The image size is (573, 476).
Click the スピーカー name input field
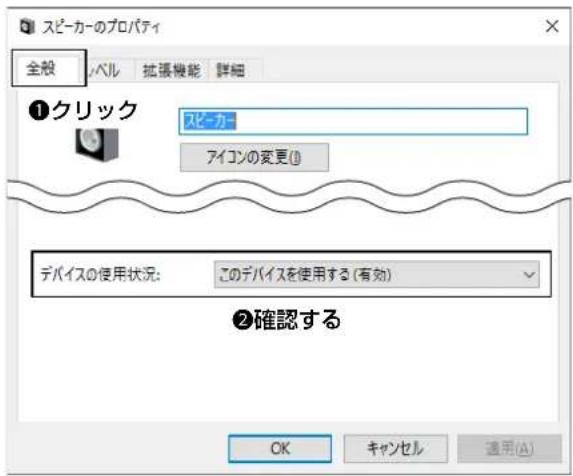pyautogui.click(x=353, y=121)
